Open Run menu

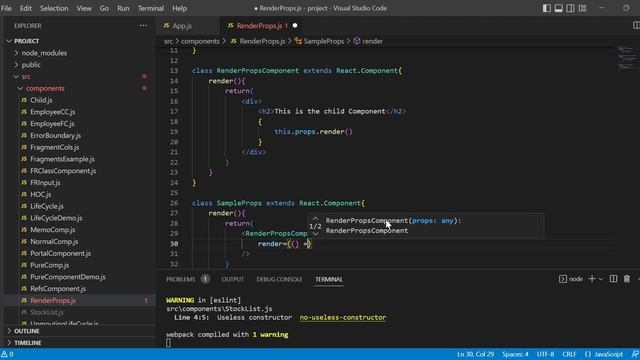tap(123, 8)
